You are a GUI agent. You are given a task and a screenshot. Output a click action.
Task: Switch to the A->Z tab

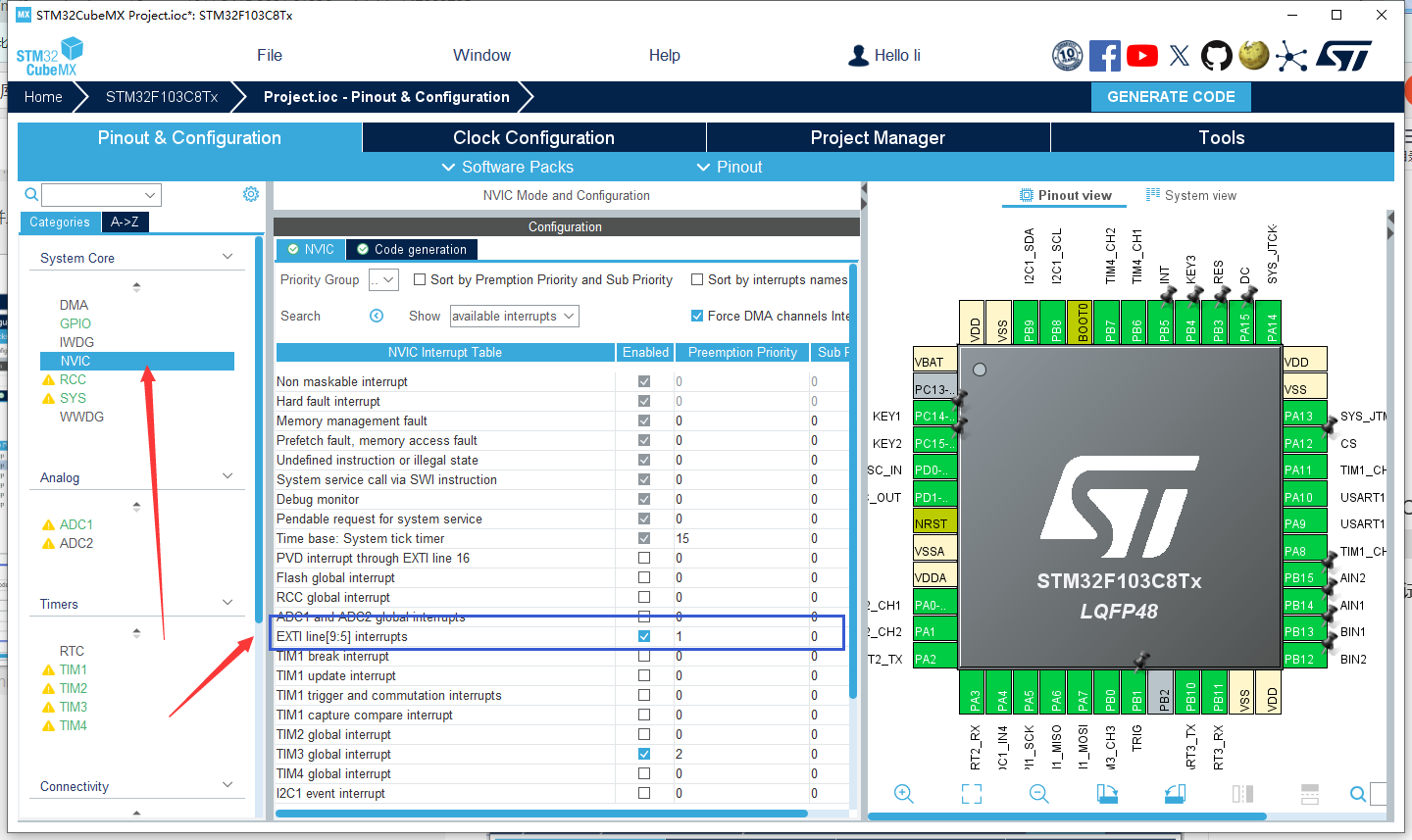tap(125, 222)
